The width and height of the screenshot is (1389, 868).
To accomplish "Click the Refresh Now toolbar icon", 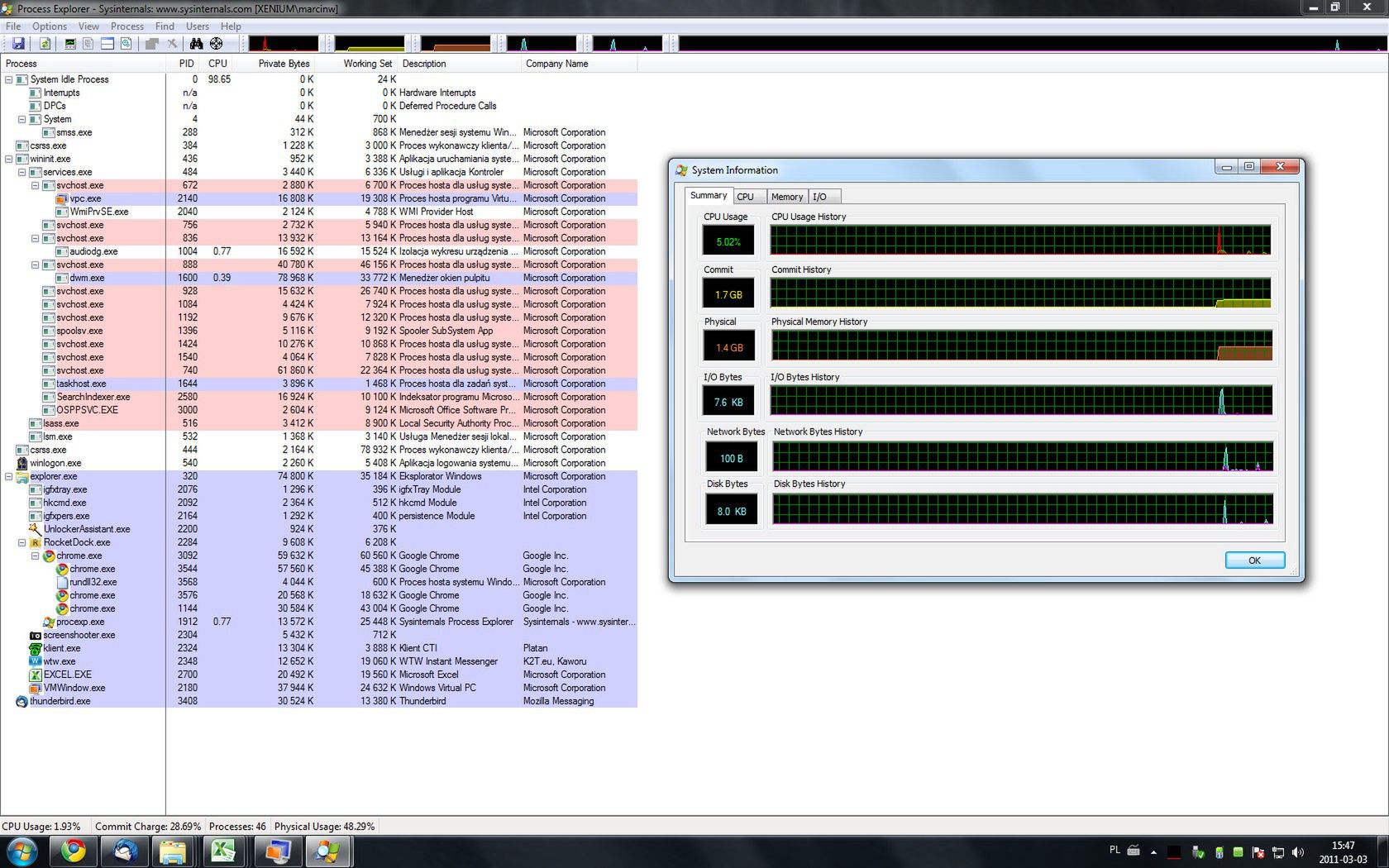I will pos(45,44).
